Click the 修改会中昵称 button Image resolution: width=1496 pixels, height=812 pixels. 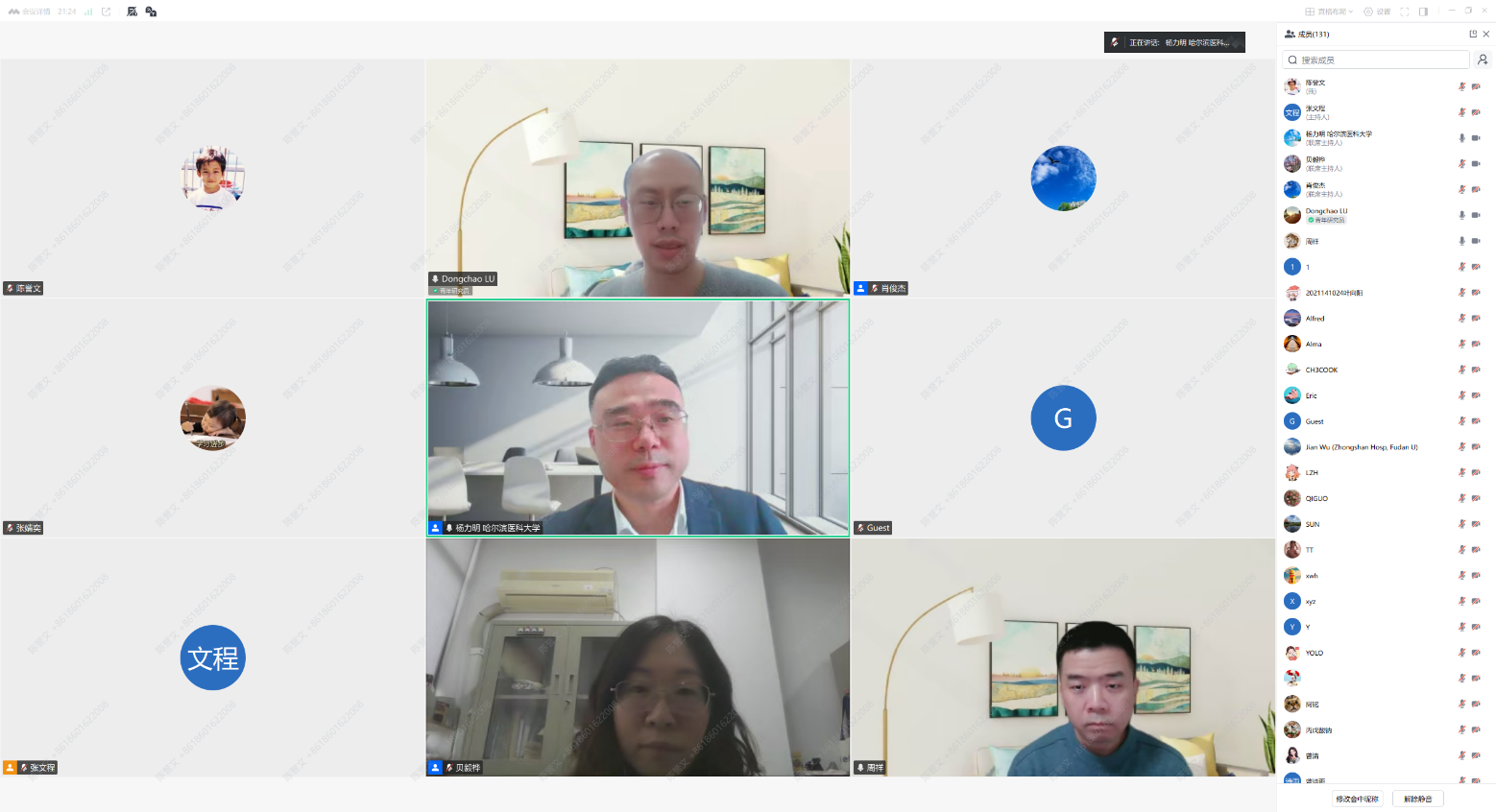click(x=1357, y=799)
